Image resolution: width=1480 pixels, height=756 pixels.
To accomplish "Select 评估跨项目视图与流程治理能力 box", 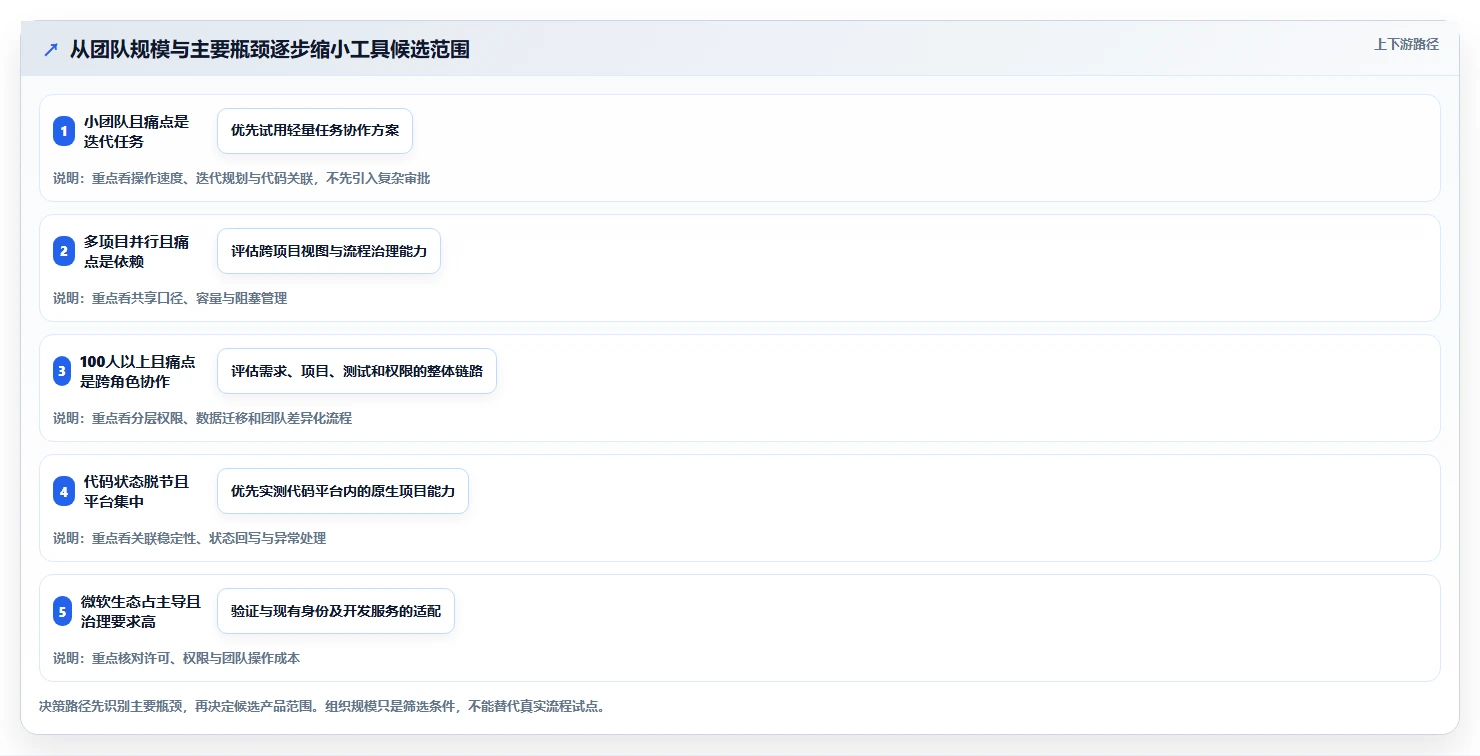I will [x=329, y=251].
